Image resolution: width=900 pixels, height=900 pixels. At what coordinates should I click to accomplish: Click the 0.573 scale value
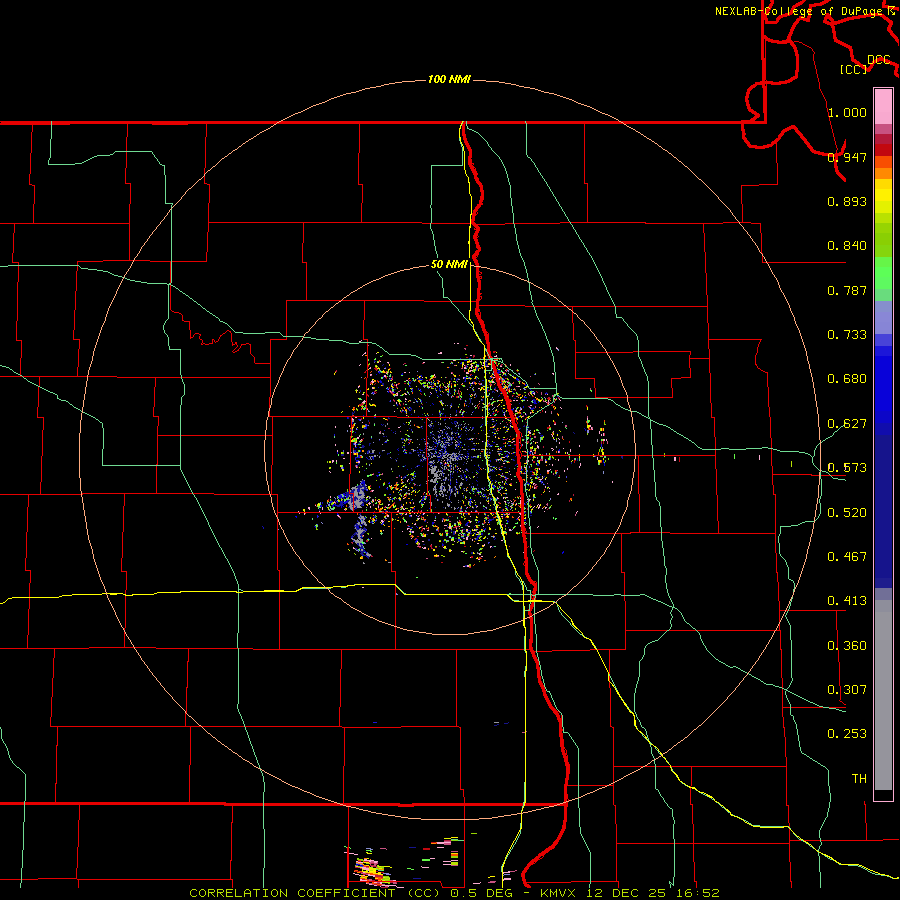[847, 467]
